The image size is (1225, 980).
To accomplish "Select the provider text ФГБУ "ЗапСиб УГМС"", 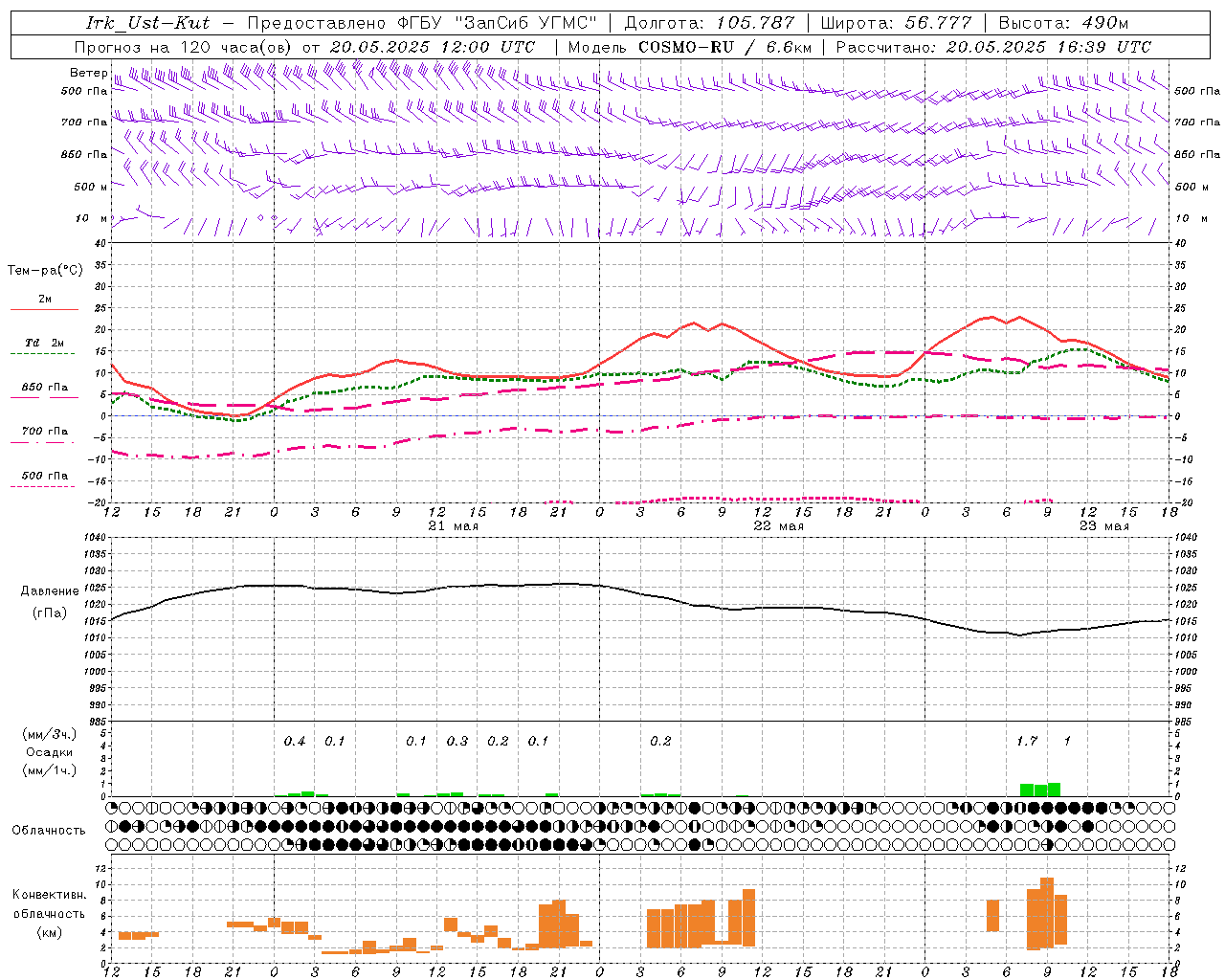I will [x=497, y=23].
